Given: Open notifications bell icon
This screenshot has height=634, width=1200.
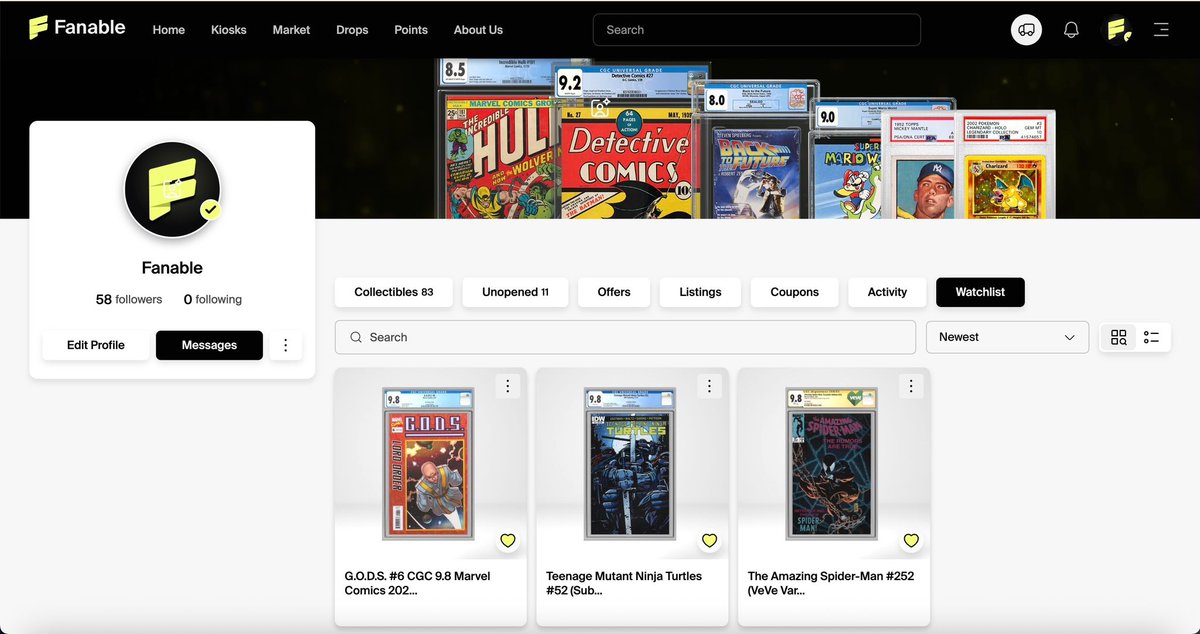Looking at the screenshot, I should point(1071,30).
